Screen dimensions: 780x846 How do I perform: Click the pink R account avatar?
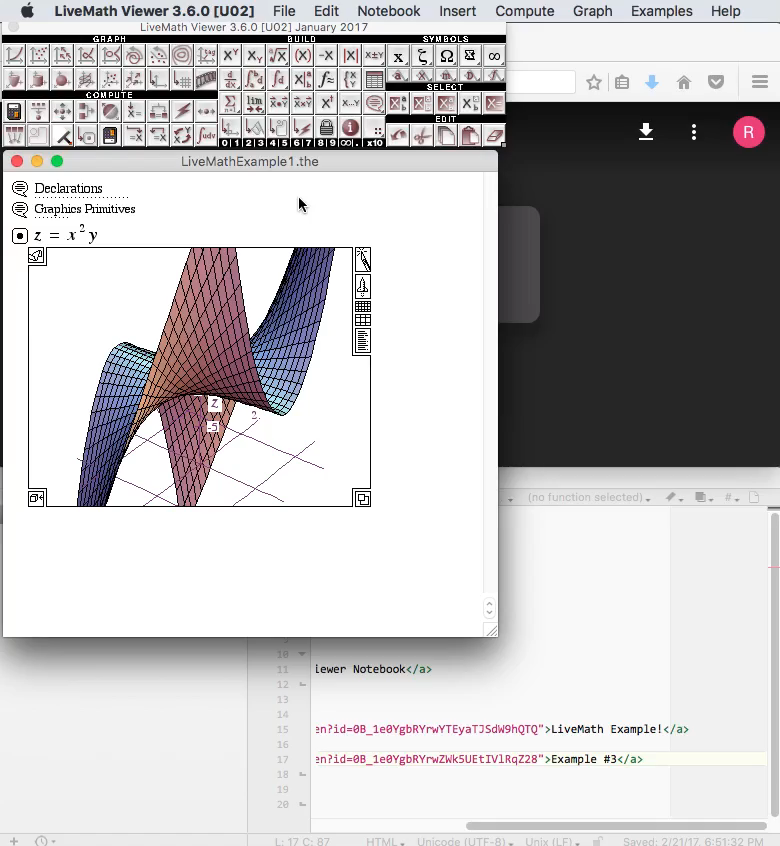pos(748,132)
